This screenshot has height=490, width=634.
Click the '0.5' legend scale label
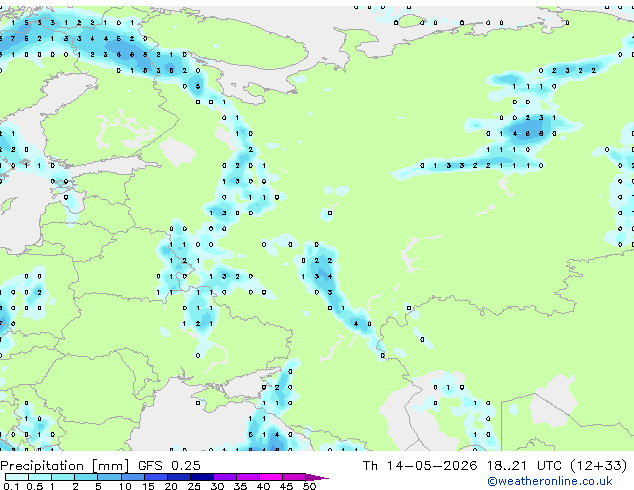pos(35,486)
